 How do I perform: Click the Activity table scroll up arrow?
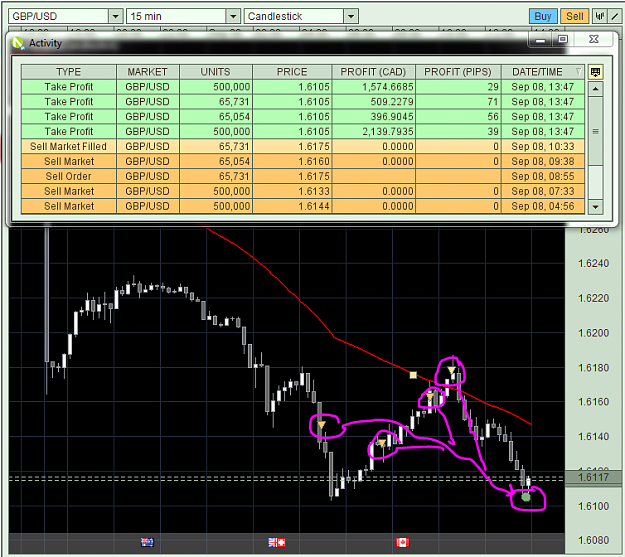point(595,89)
